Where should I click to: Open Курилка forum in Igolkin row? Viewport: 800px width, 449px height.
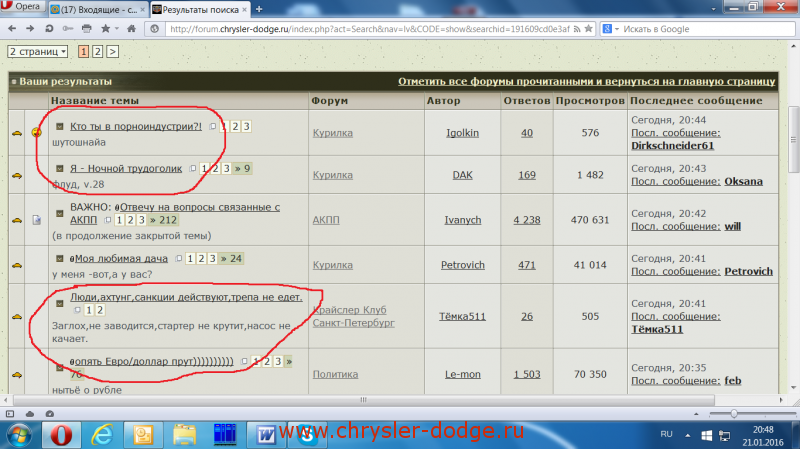333,133
